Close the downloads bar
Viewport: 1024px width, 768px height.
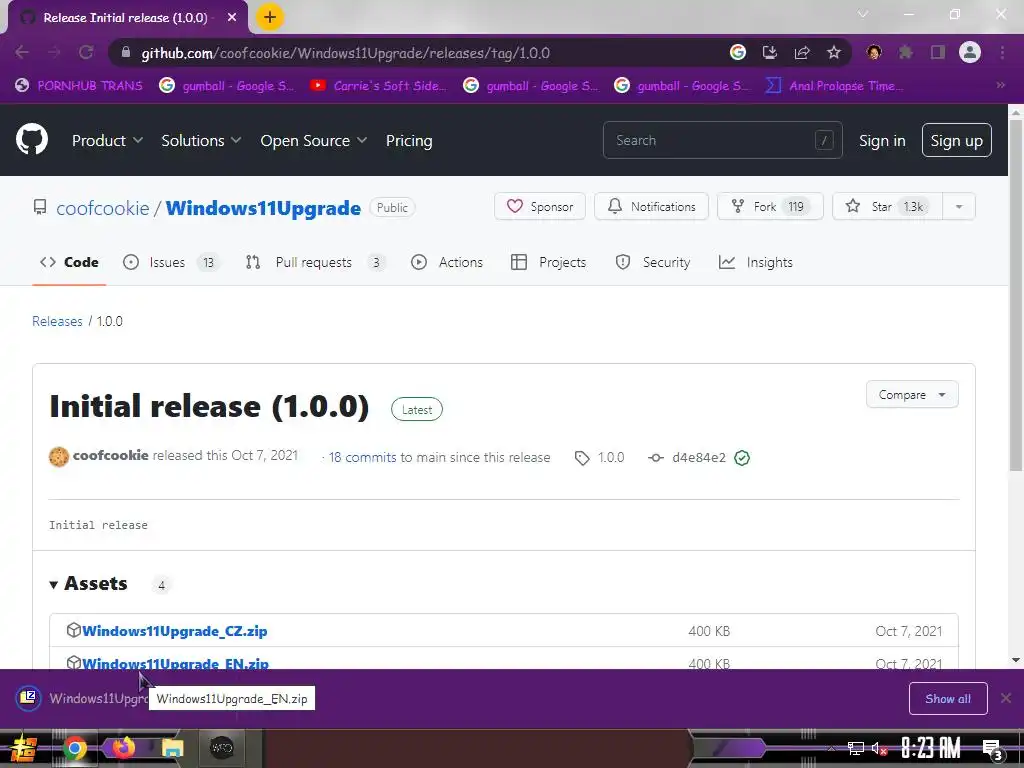1006,699
